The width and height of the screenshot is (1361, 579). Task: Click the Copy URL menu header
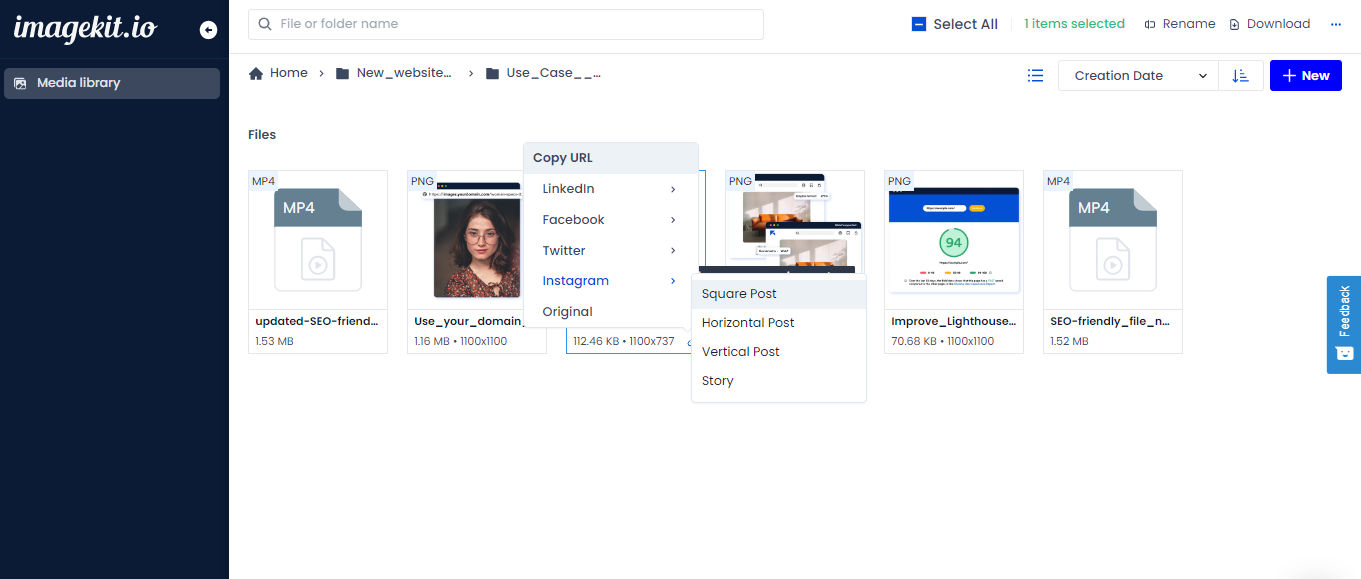[611, 158]
